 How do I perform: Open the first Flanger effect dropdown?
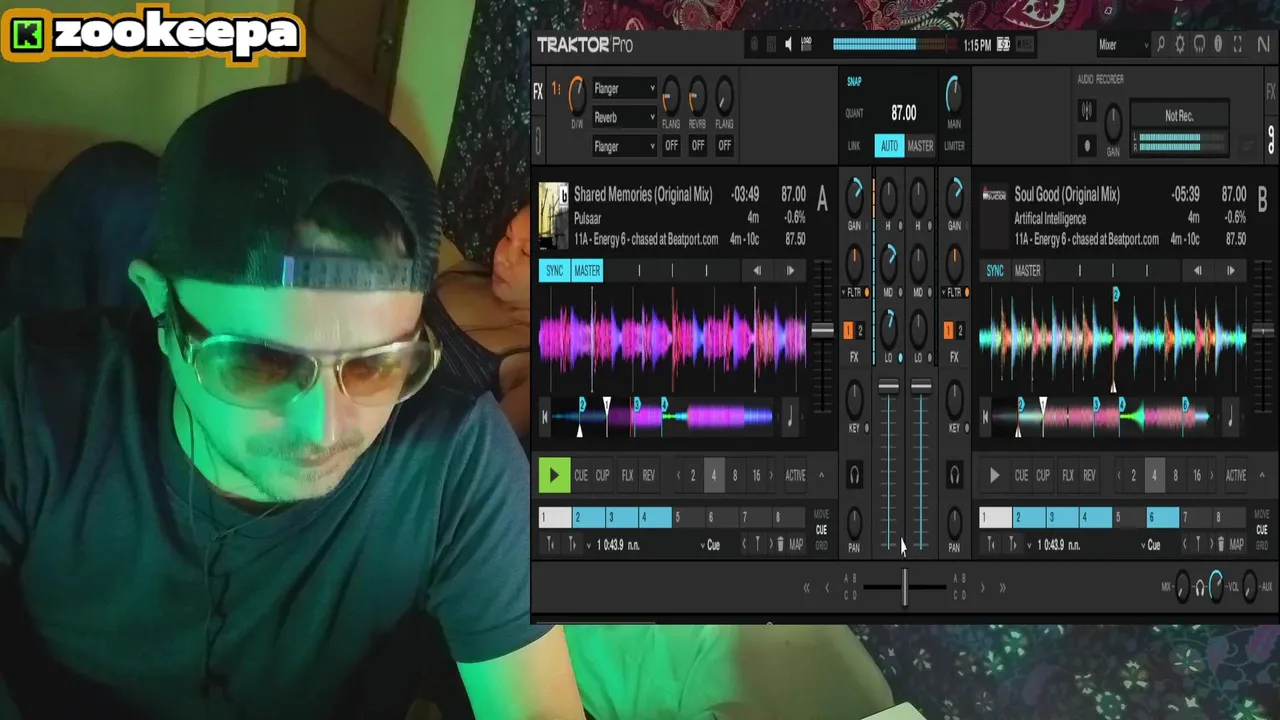click(624, 88)
